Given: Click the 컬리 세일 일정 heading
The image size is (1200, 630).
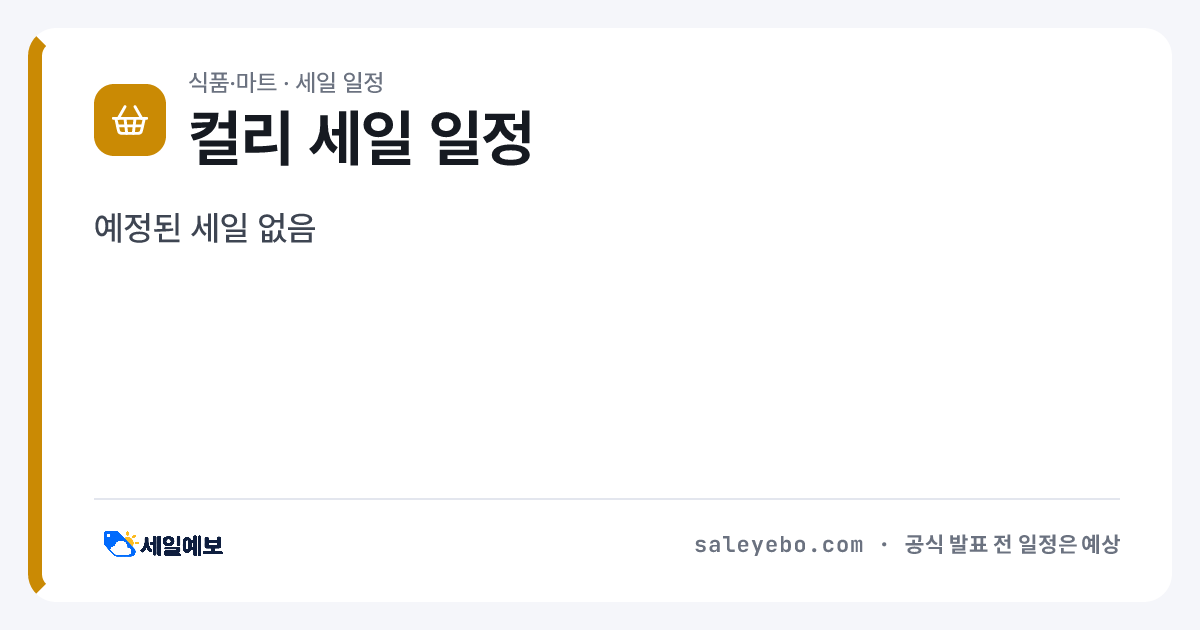Looking at the screenshot, I should point(360,137).
